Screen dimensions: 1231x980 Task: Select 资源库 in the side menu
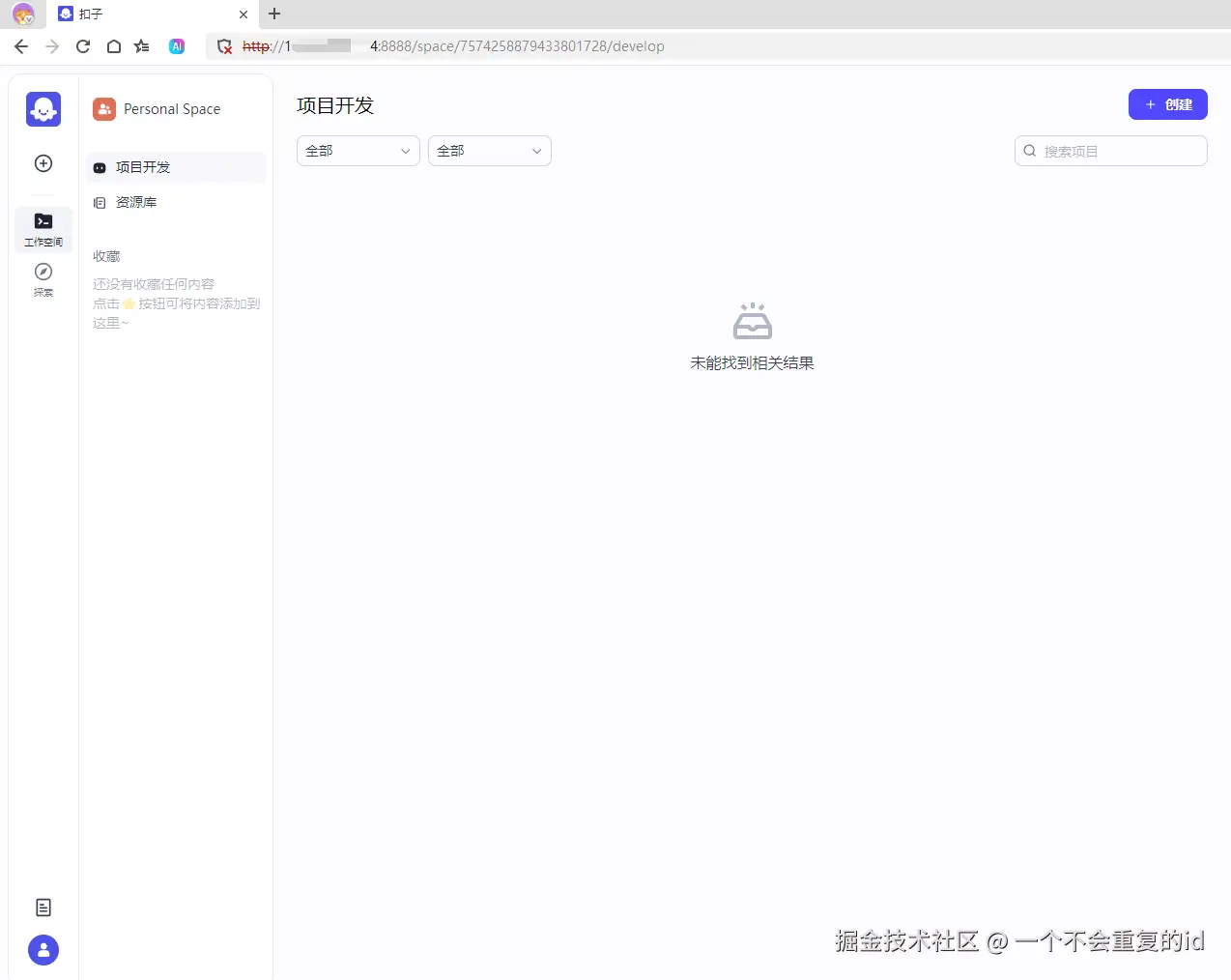[176, 202]
